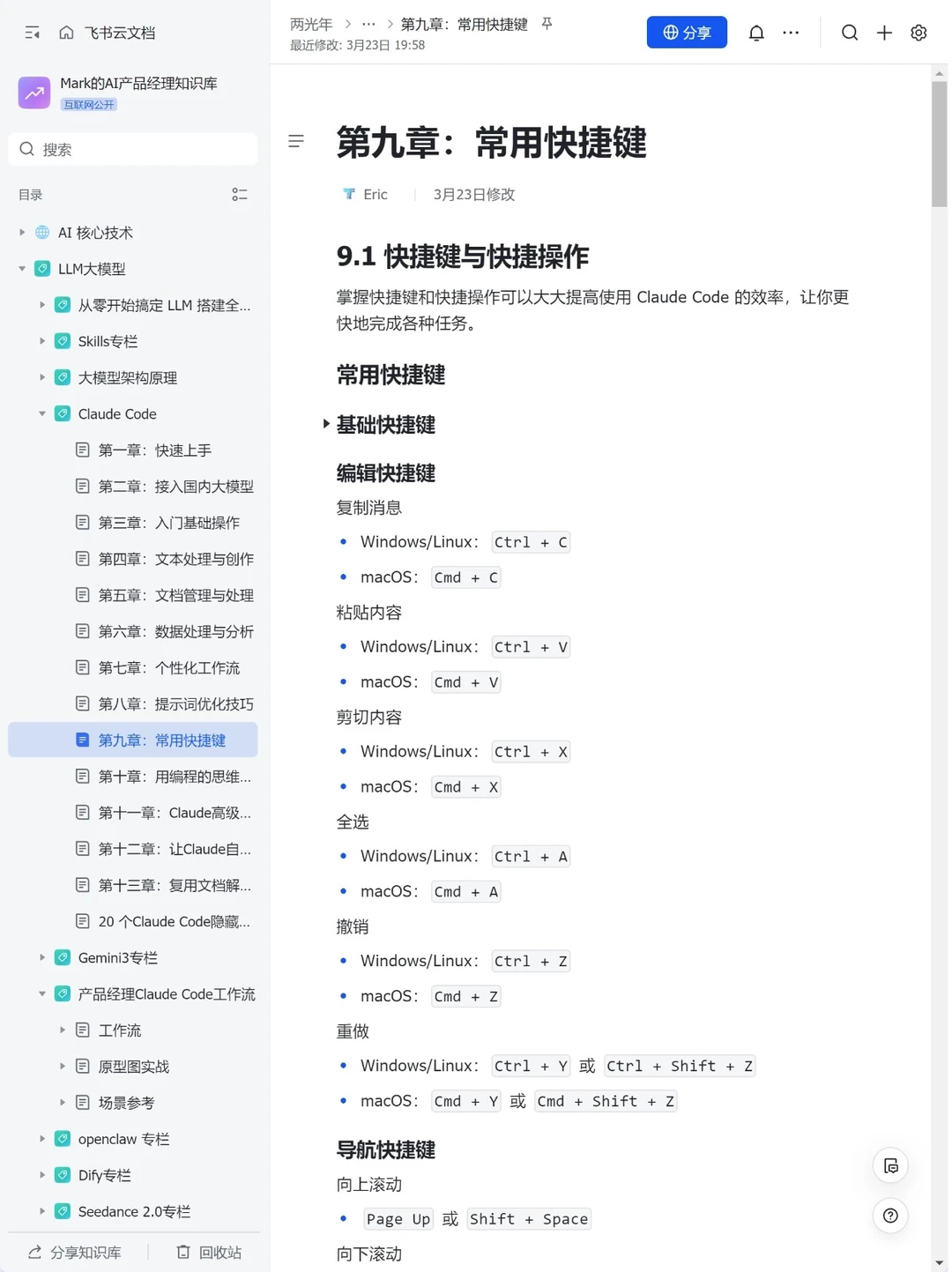Click the pin icon next to breadcrumb title
Screen dimensions: 952x1272
(547, 24)
